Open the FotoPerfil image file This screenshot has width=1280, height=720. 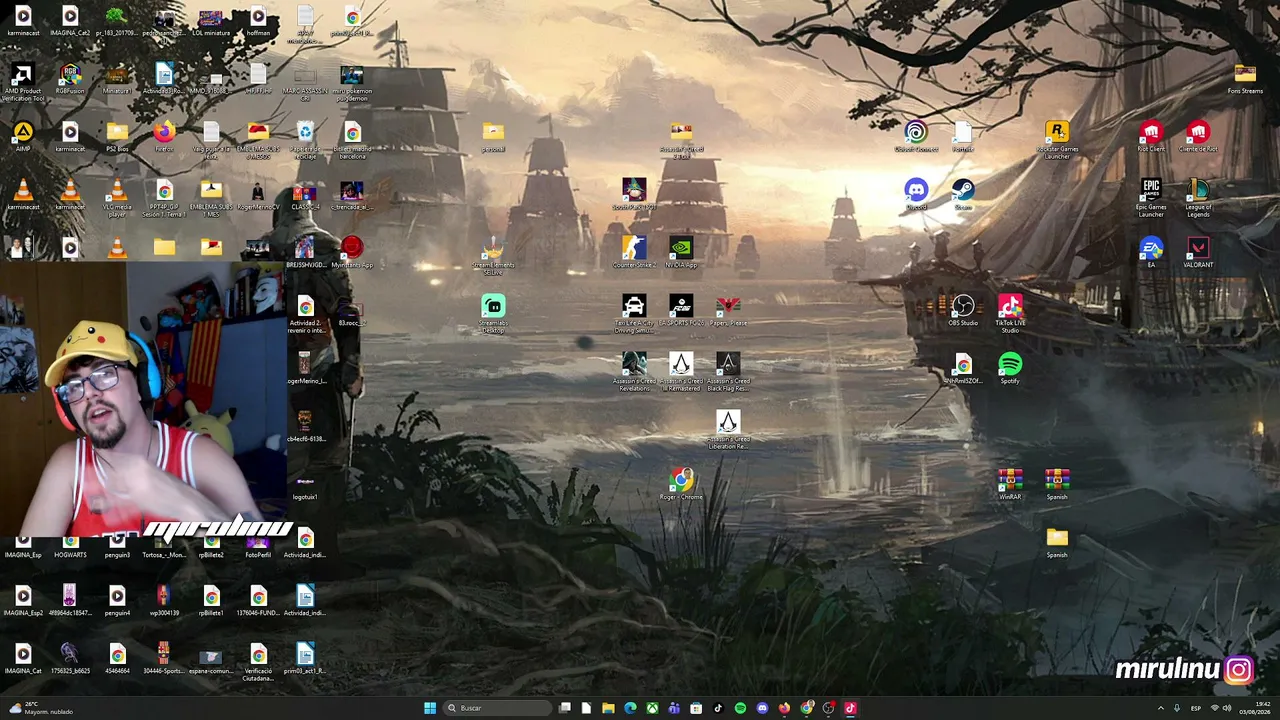pyautogui.click(x=258, y=546)
